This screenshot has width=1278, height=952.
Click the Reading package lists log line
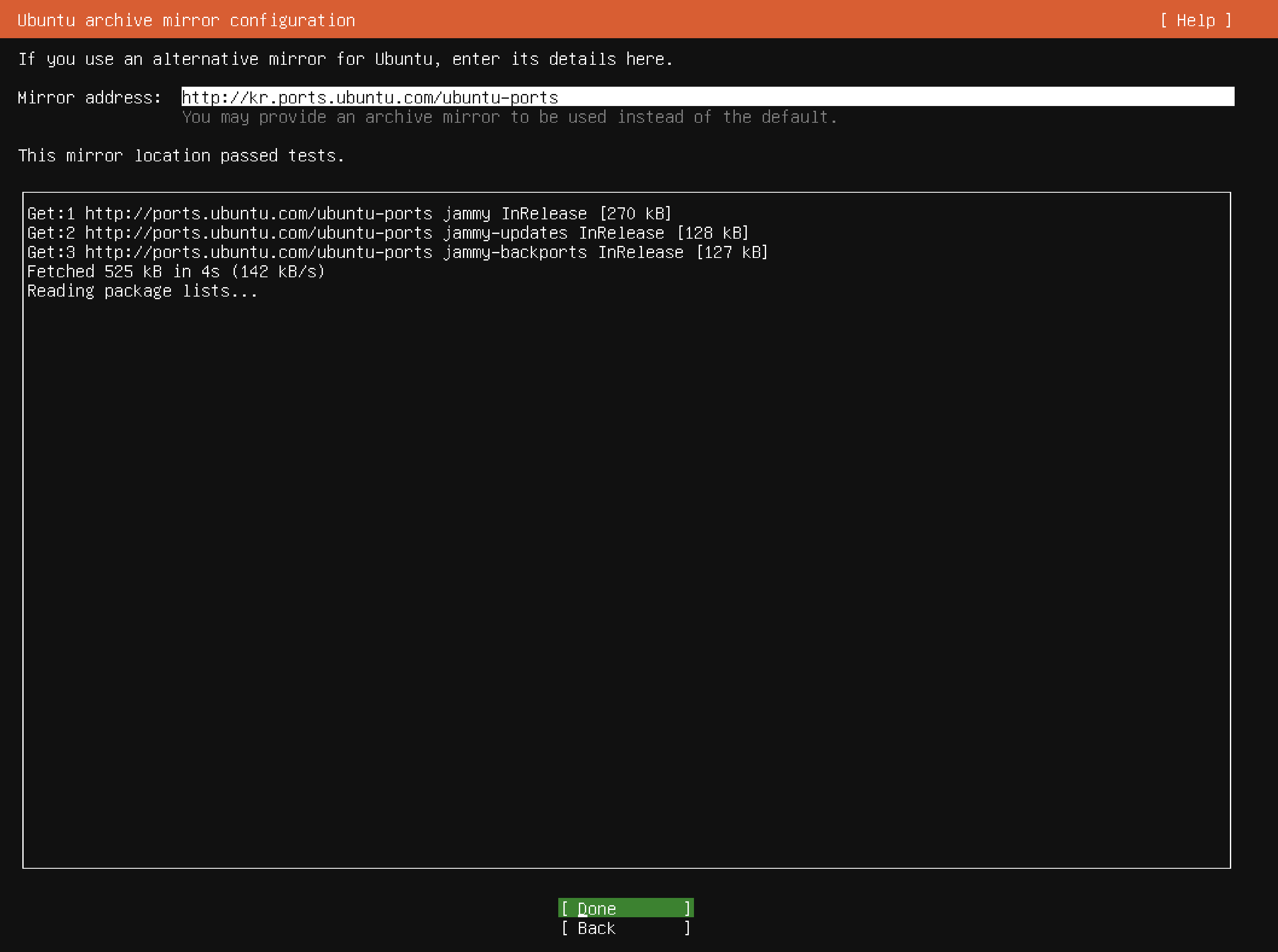142,291
